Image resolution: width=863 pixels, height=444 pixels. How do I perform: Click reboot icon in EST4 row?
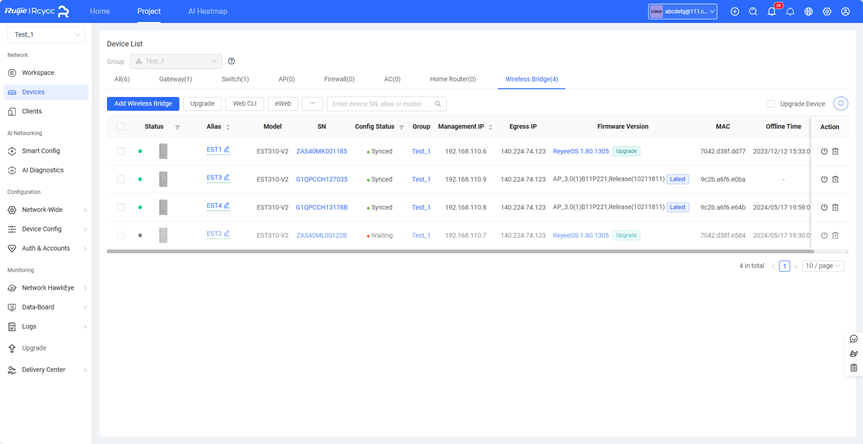tap(824, 207)
